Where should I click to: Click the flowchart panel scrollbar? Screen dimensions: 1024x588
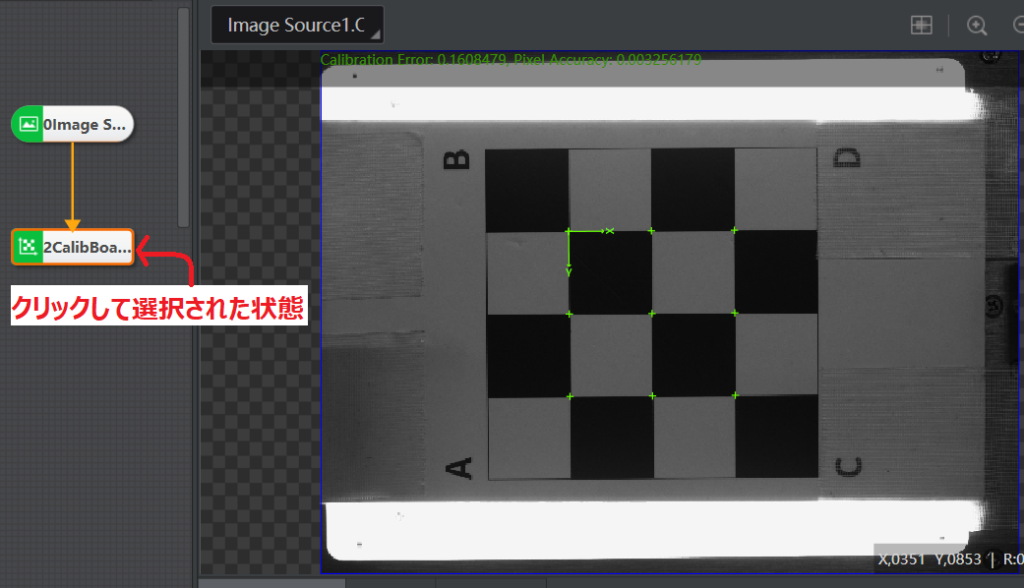182,100
